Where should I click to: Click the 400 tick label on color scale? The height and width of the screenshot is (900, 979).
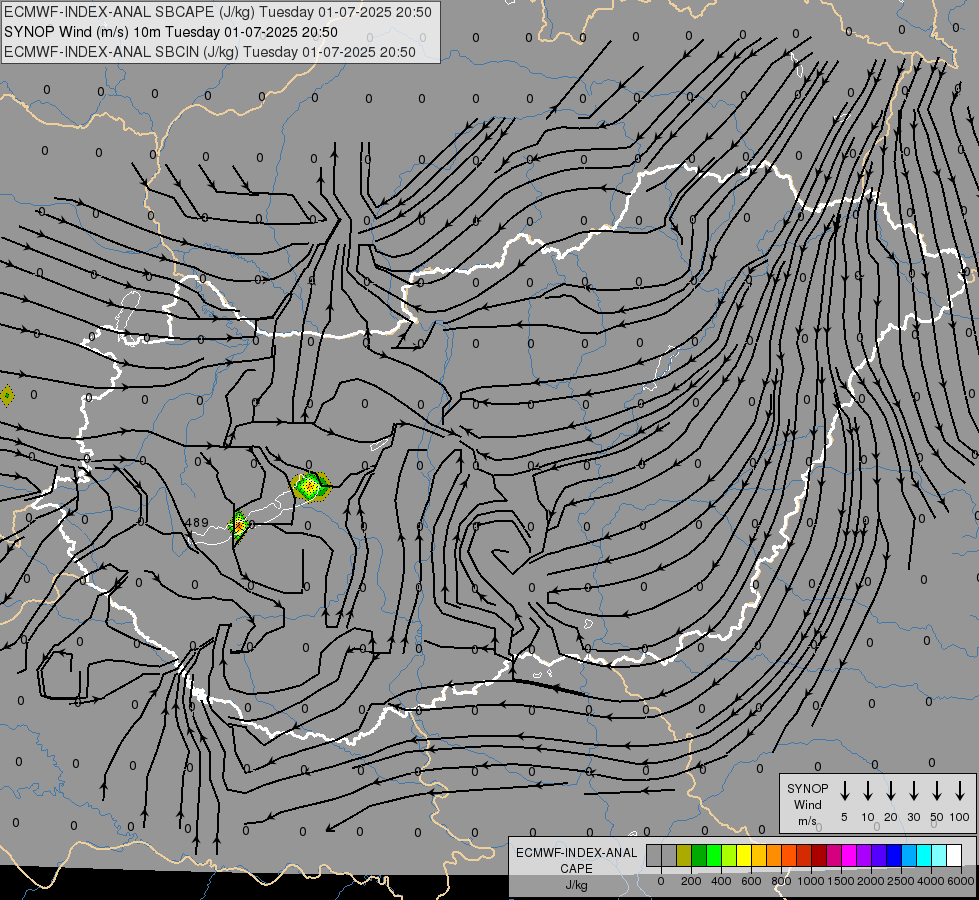[x=721, y=881]
